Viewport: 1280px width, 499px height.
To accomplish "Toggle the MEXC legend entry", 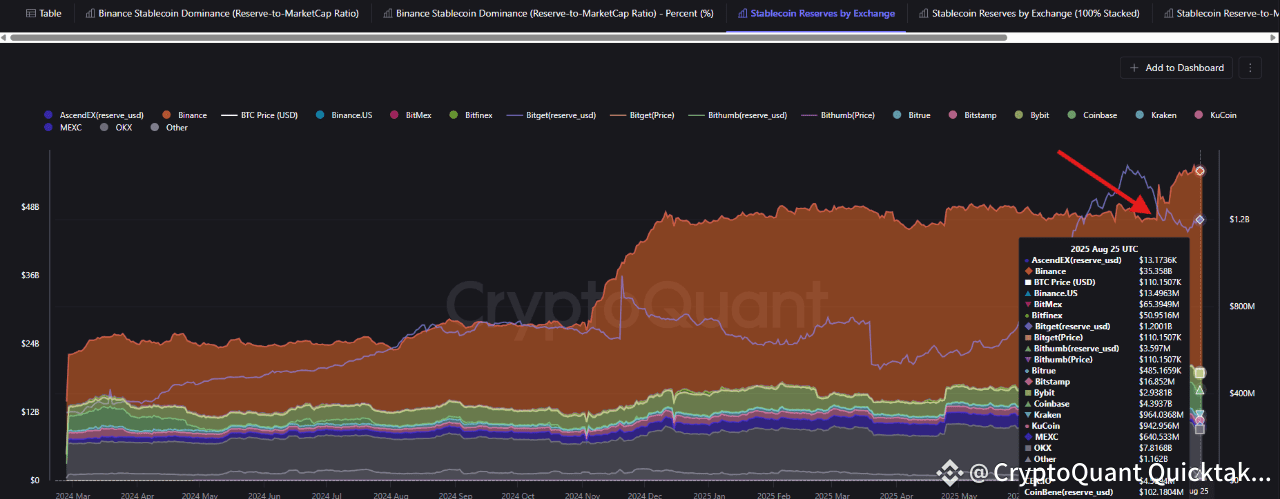I will (x=63, y=127).
